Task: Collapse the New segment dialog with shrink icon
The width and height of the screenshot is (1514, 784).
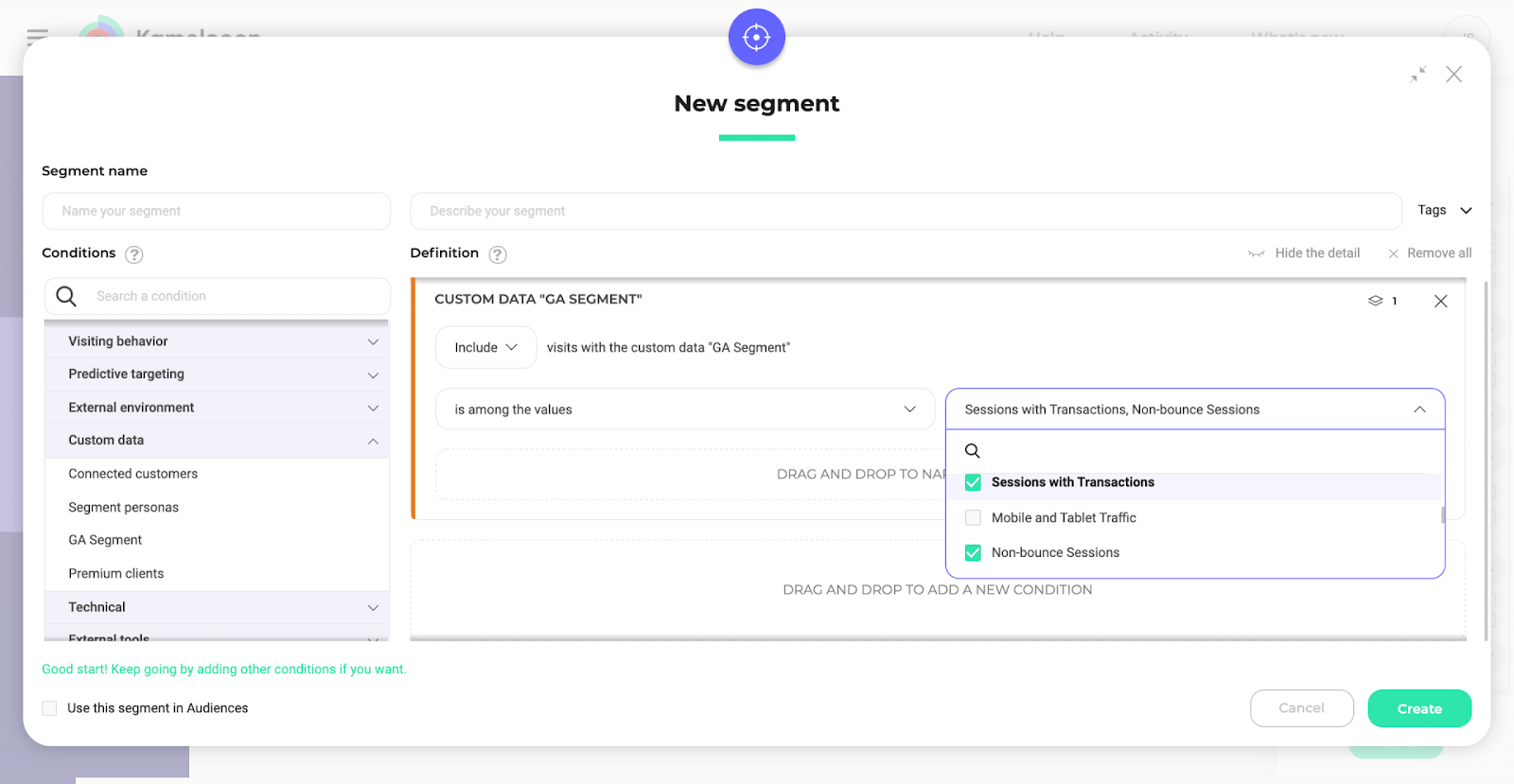Action: pos(1417,75)
